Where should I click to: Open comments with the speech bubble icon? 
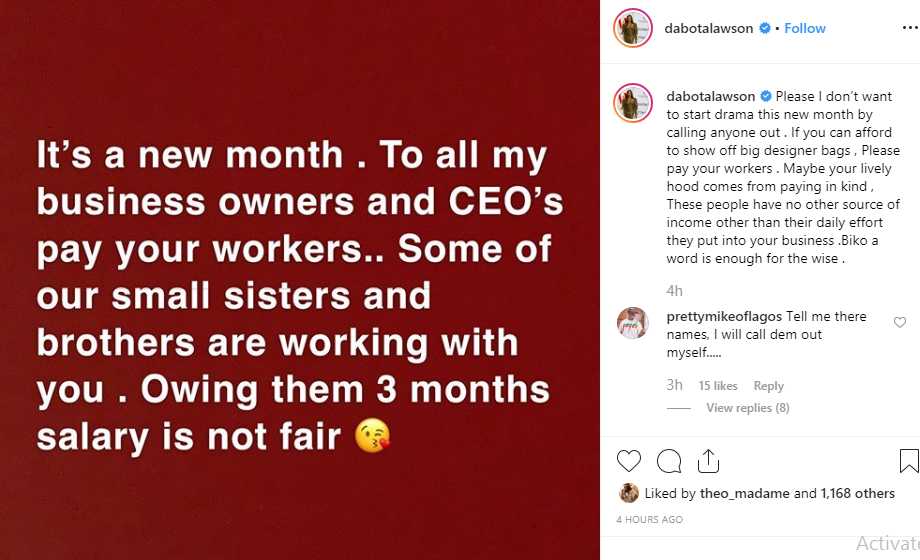669,461
